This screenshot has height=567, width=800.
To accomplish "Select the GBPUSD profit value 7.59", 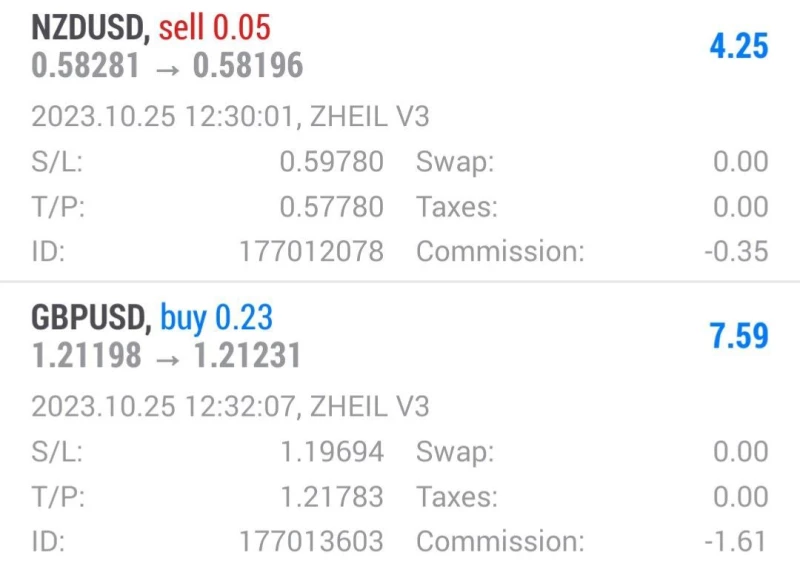I will point(739,336).
